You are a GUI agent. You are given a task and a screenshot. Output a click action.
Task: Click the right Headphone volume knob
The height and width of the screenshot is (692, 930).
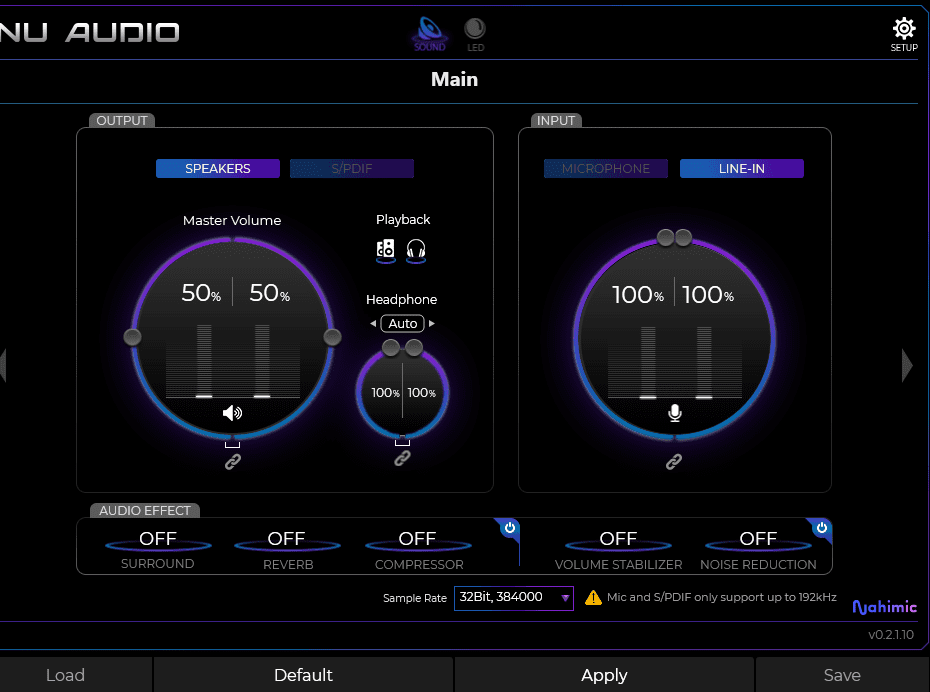414,348
